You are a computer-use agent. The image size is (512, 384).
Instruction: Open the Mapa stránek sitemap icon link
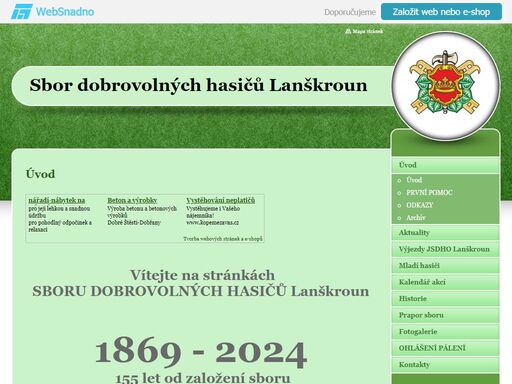pyautogui.click(x=364, y=31)
